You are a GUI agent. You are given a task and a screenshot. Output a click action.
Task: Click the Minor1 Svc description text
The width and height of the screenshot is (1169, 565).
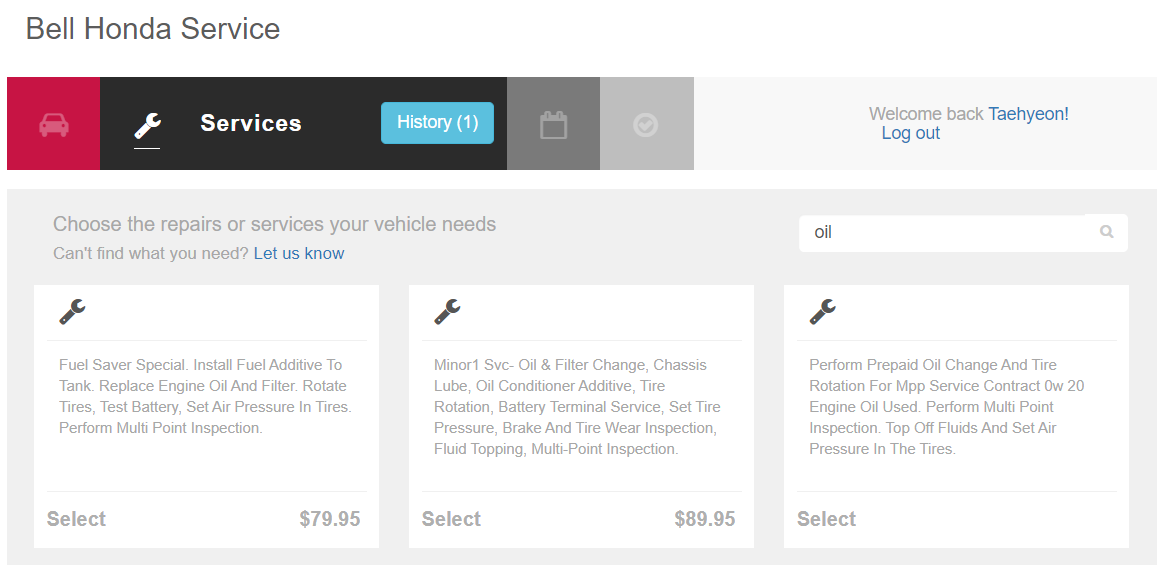click(577, 407)
